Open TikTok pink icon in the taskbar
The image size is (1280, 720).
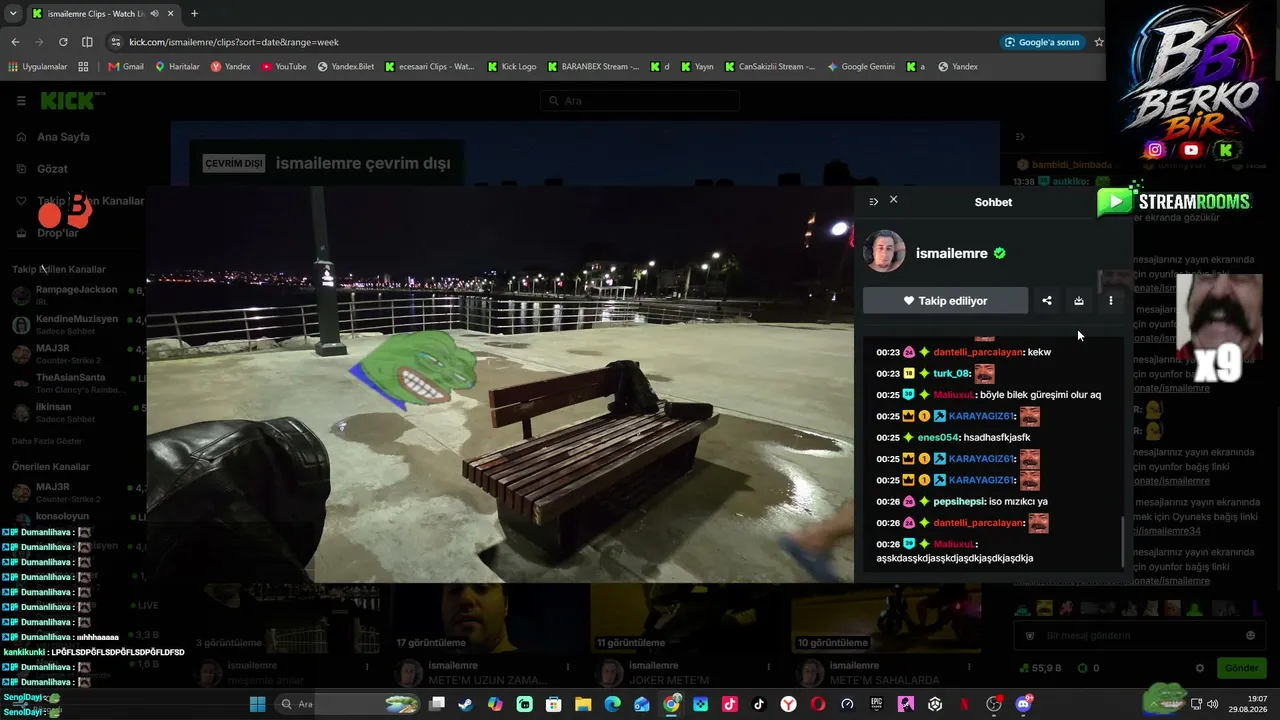click(729, 704)
